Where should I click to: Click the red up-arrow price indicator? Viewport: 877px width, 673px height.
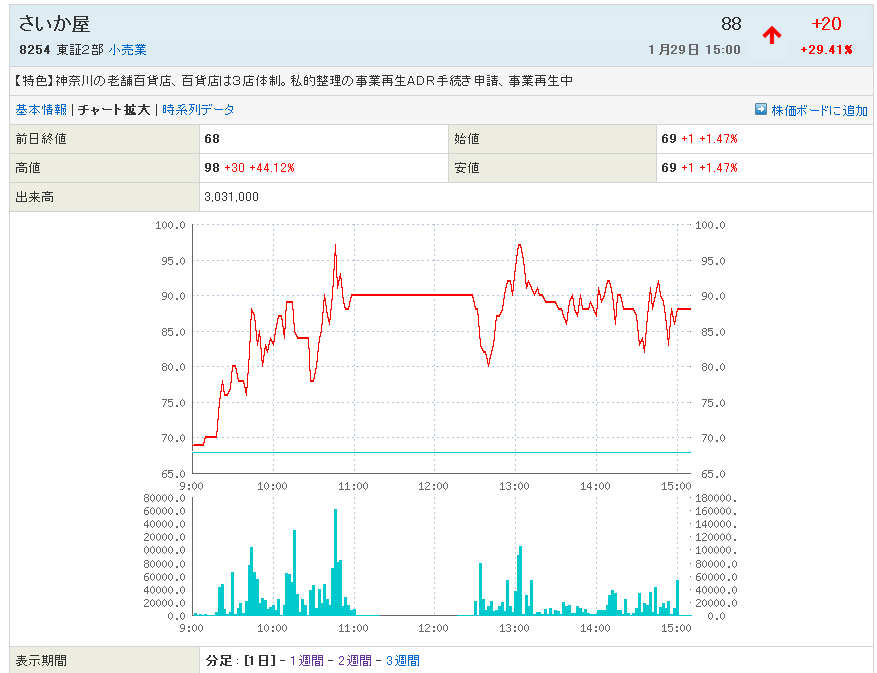771,36
